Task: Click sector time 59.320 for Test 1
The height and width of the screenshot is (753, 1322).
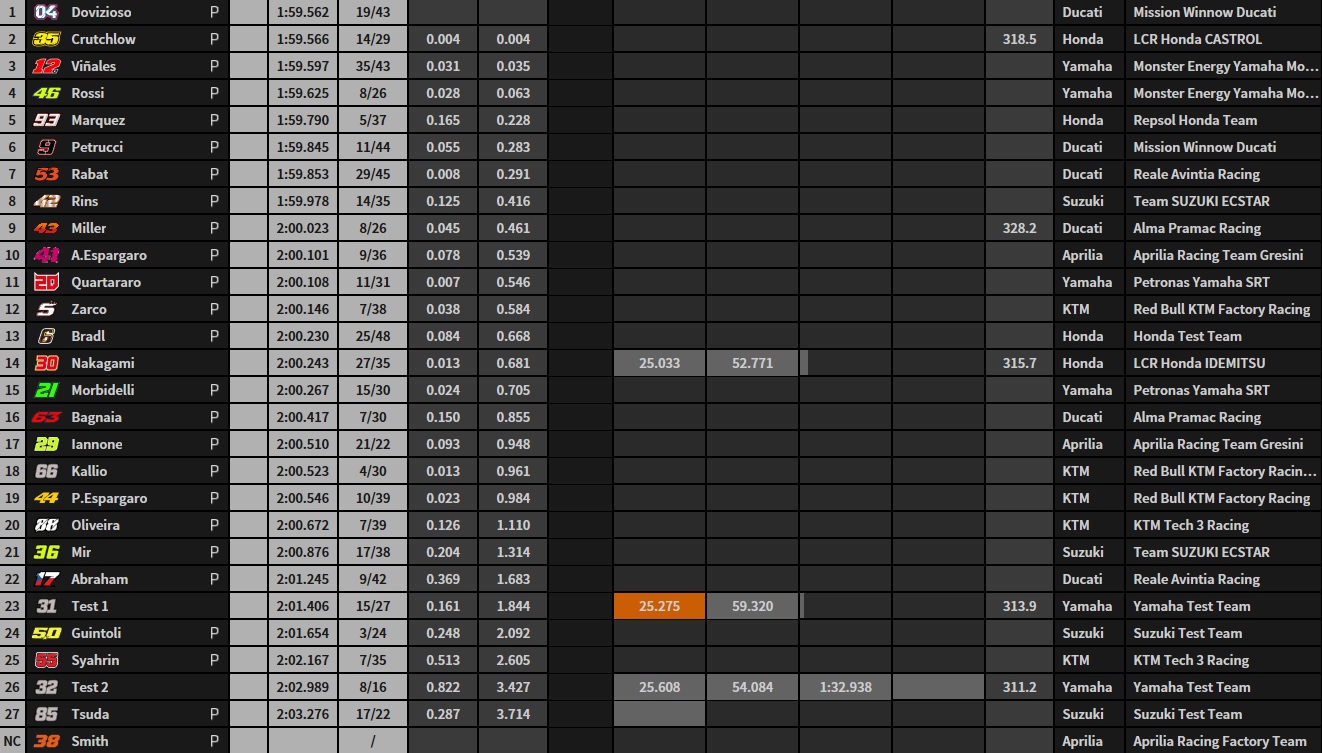Action: [752, 606]
